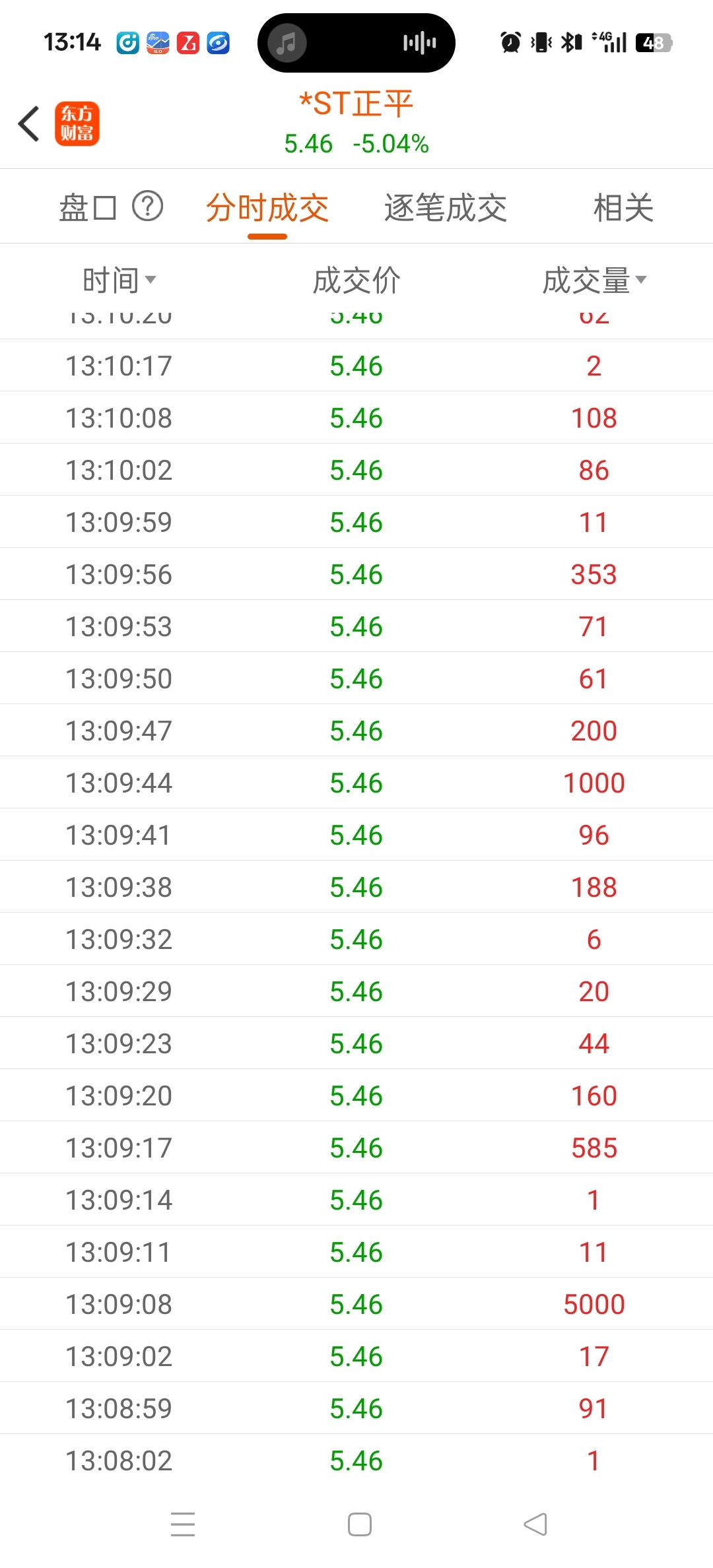Select the 13:09:44 row with 1000 volume
Image resolution: width=713 pixels, height=1568 pixels.
pyautogui.click(x=356, y=782)
